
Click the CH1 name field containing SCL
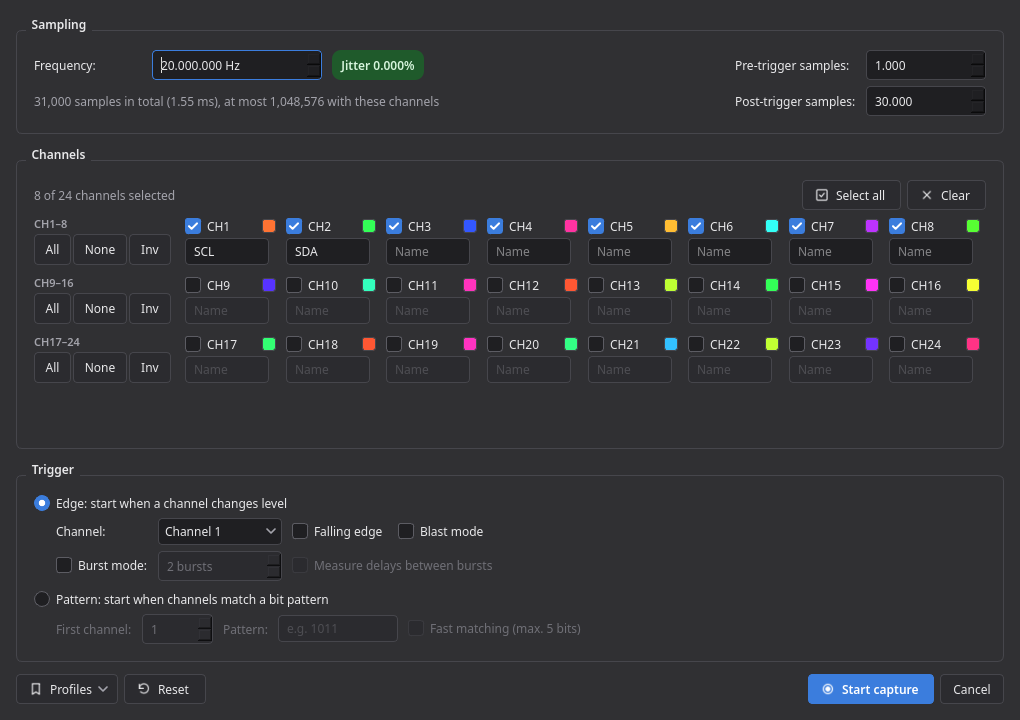click(x=227, y=252)
